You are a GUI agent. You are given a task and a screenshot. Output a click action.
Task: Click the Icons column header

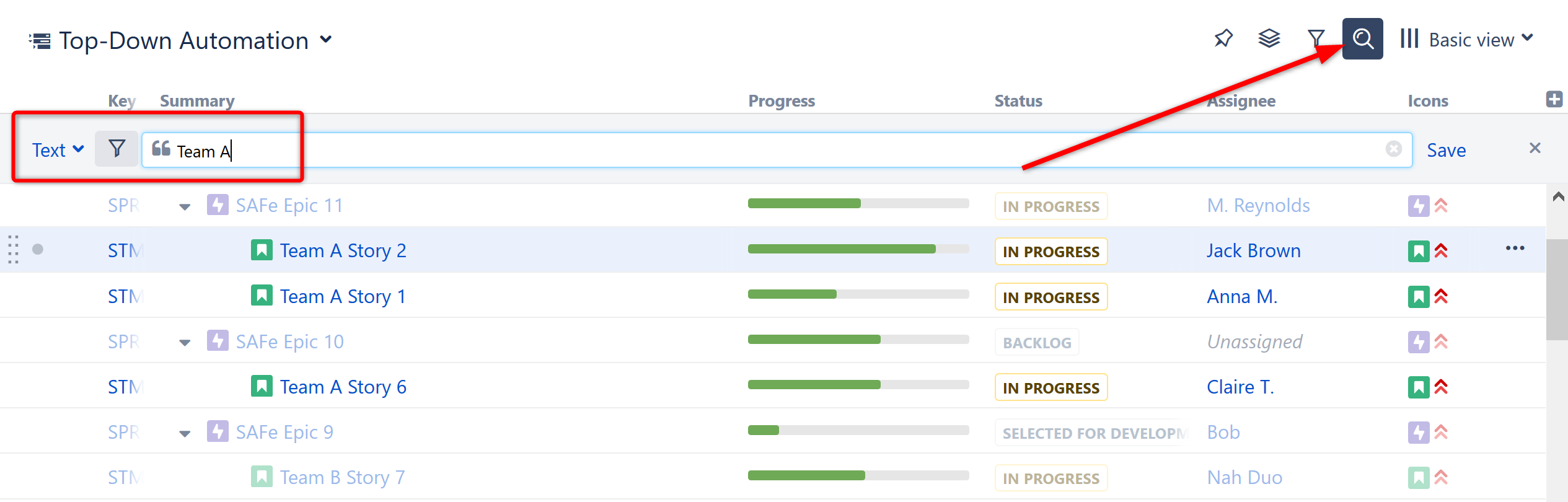pyautogui.click(x=1428, y=101)
